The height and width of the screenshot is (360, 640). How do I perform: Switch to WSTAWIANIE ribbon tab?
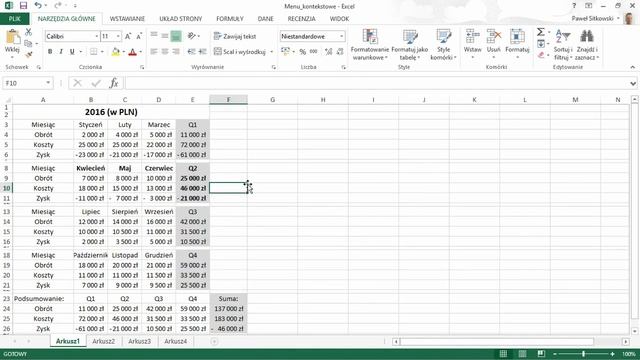click(x=127, y=19)
